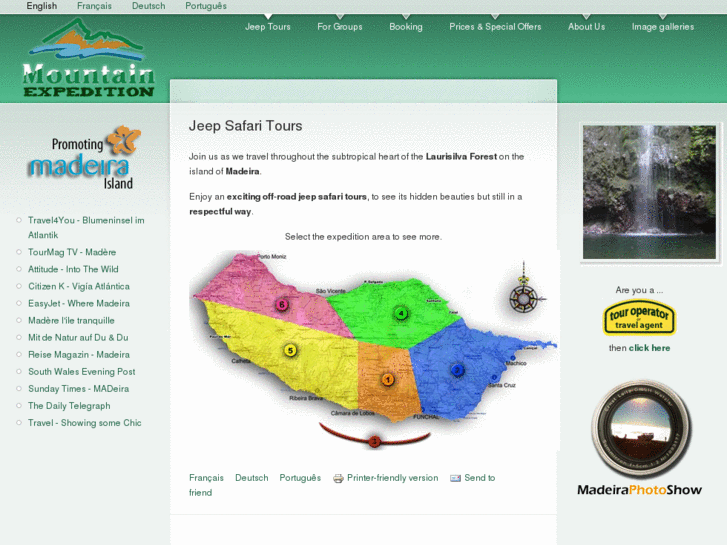Click the compass rose on the map

pos(524,297)
